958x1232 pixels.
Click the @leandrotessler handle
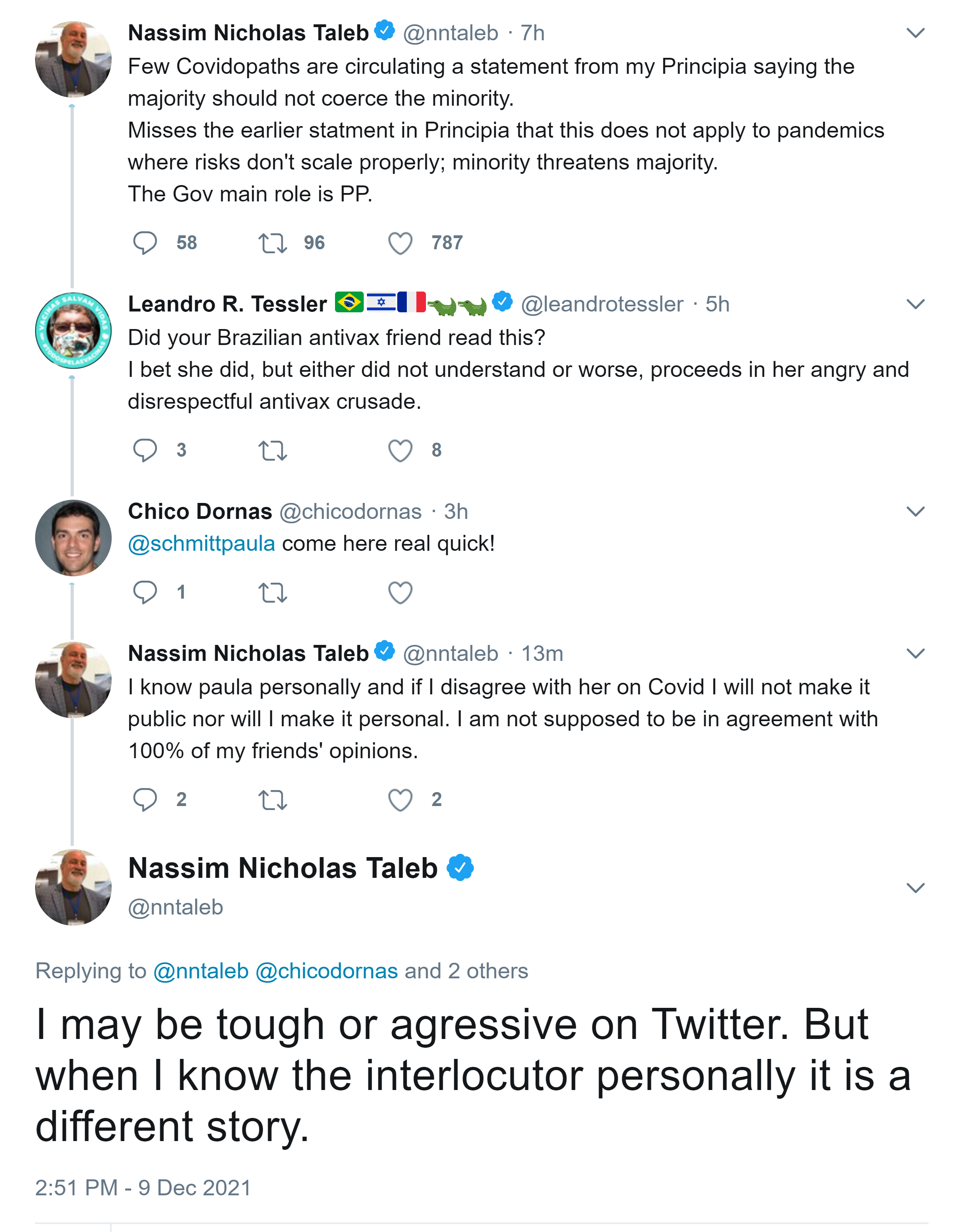[601, 304]
